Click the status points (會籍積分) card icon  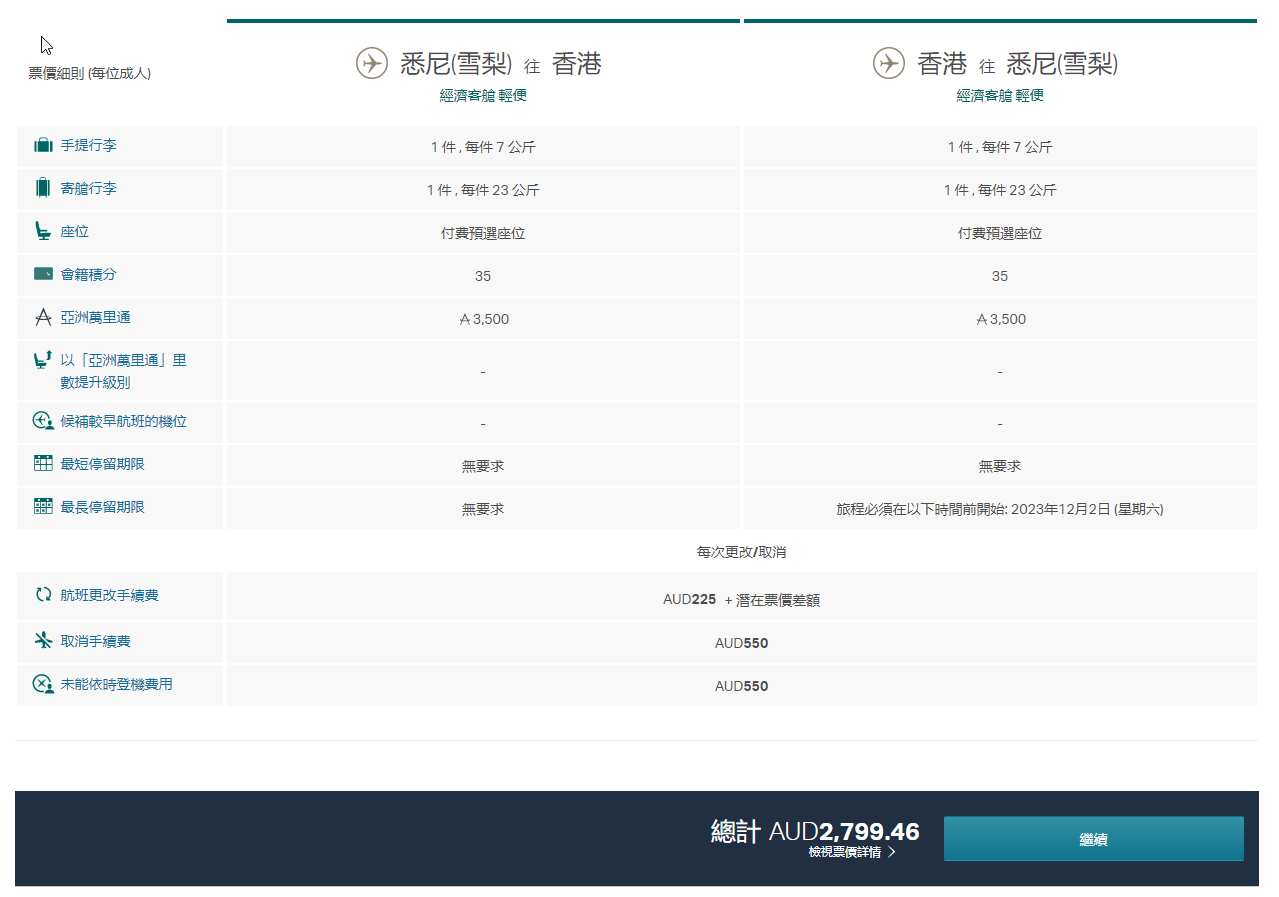43,274
